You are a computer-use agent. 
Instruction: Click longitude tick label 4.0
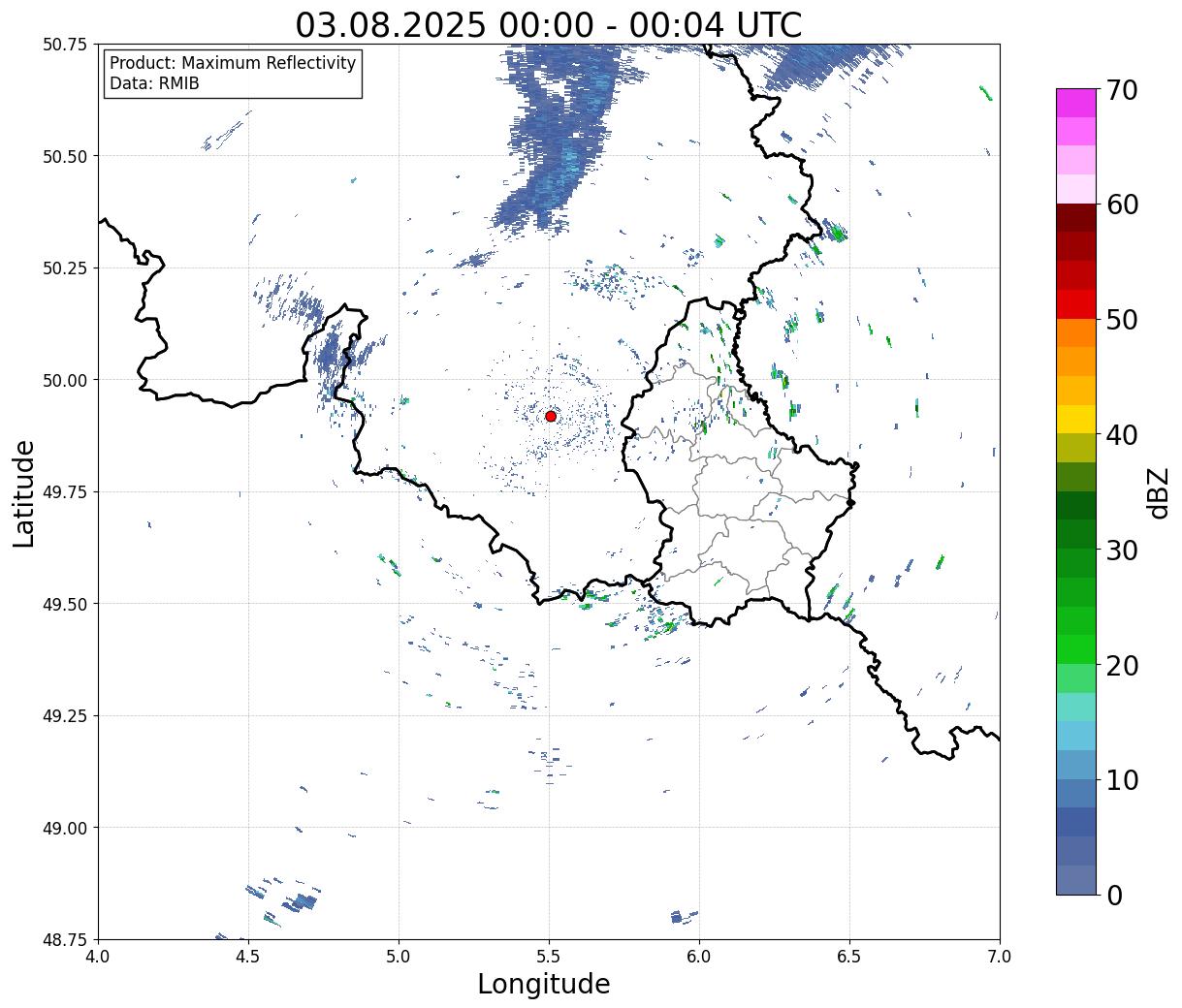pos(98,957)
